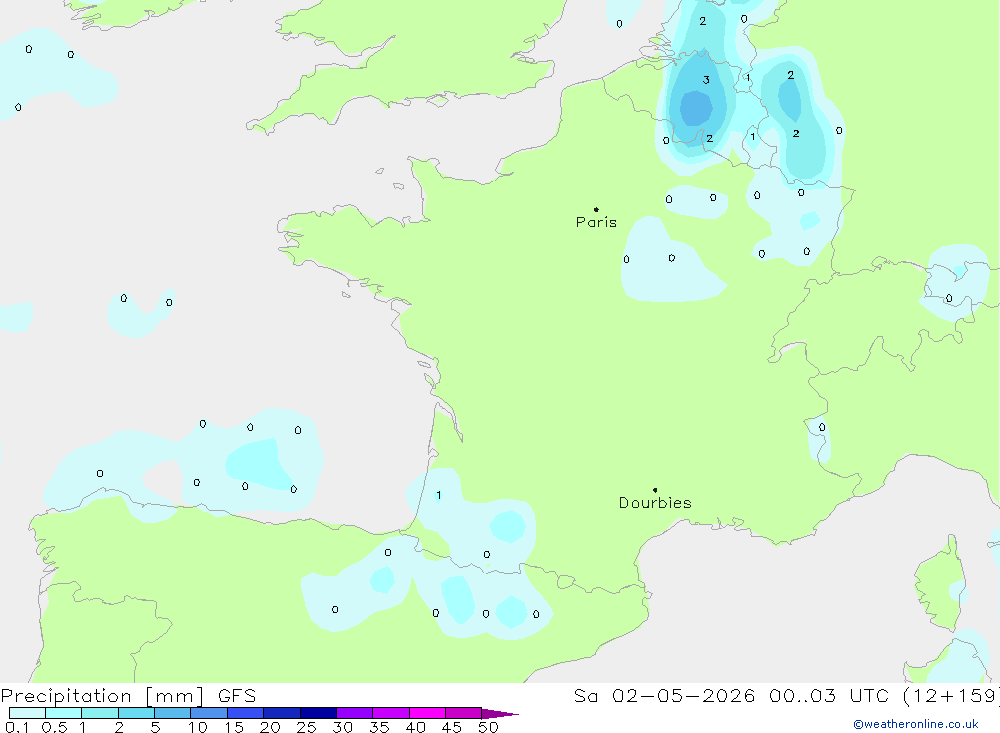Select the Paris location dot marker

pos(596,209)
